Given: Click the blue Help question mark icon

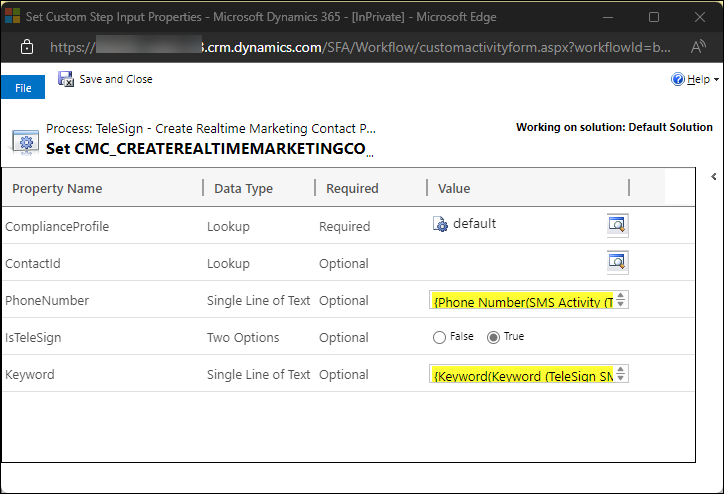Looking at the screenshot, I should coord(678,80).
